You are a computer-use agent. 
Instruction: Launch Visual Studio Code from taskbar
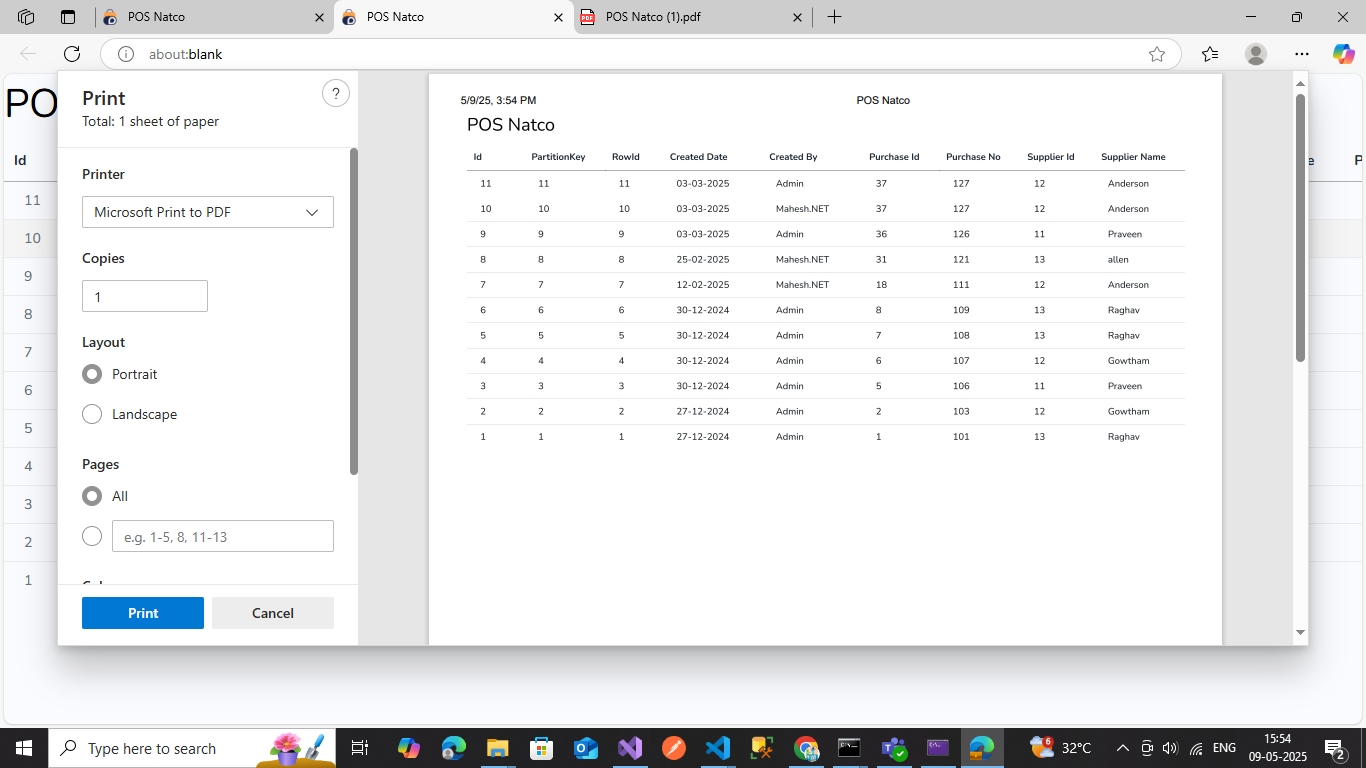point(717,748)
